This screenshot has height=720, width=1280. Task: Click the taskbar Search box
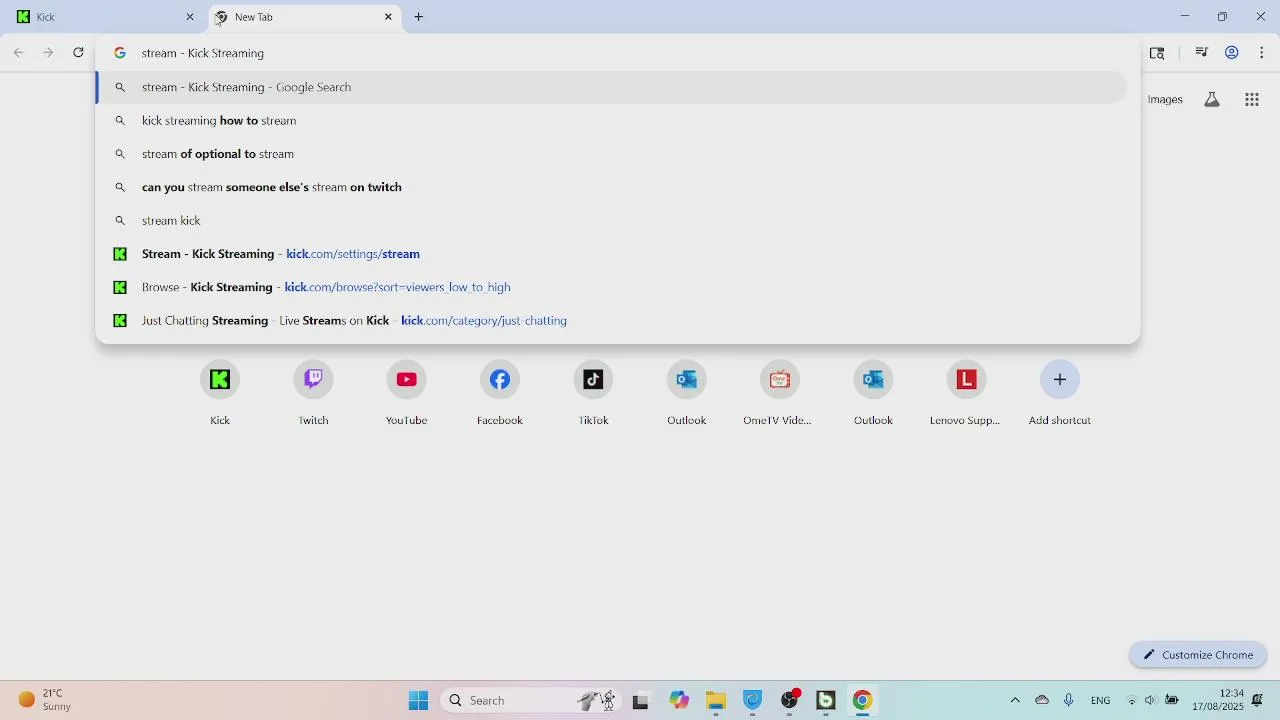(x=530, y=701)
